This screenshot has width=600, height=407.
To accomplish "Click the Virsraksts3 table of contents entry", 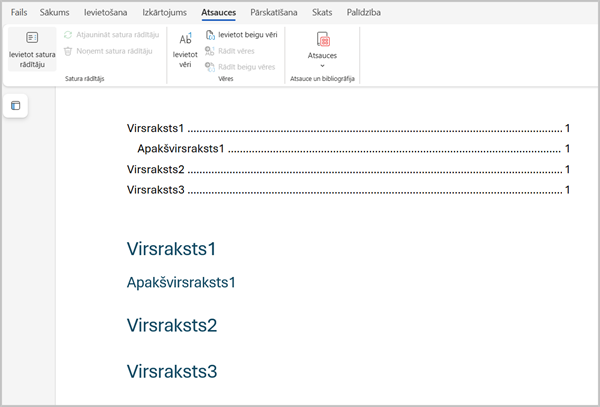I will tap(348, 190).
